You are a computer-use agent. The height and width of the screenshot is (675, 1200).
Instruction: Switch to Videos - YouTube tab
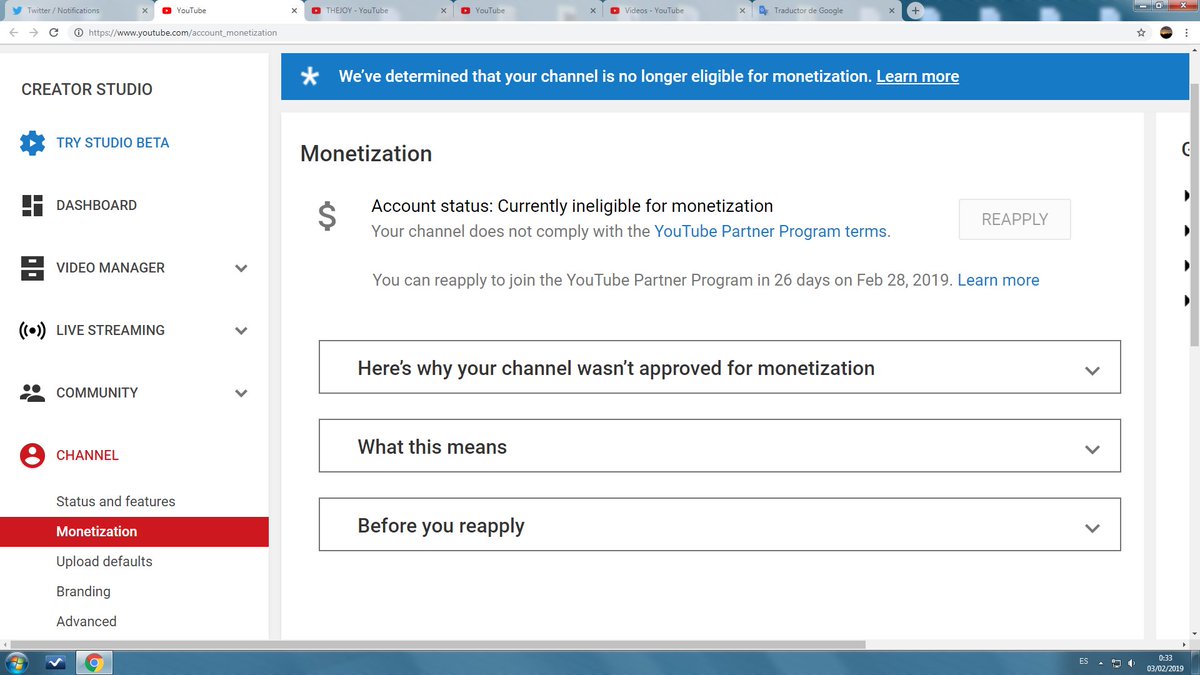pyautogui.click(x=676, y=10)
